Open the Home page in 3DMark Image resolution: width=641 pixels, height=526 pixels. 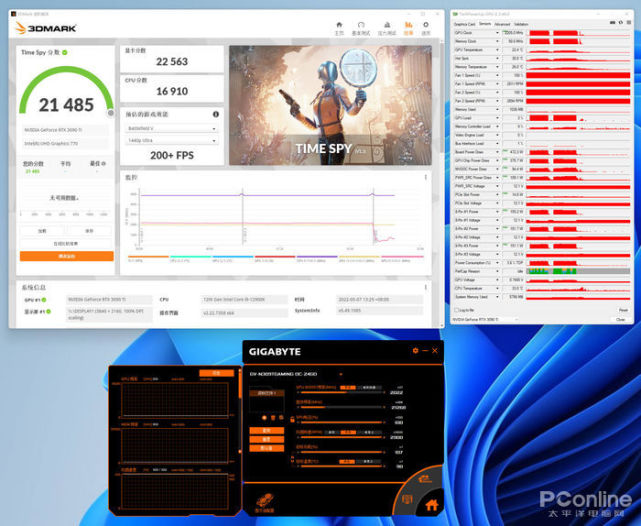[x=339, y=28]
